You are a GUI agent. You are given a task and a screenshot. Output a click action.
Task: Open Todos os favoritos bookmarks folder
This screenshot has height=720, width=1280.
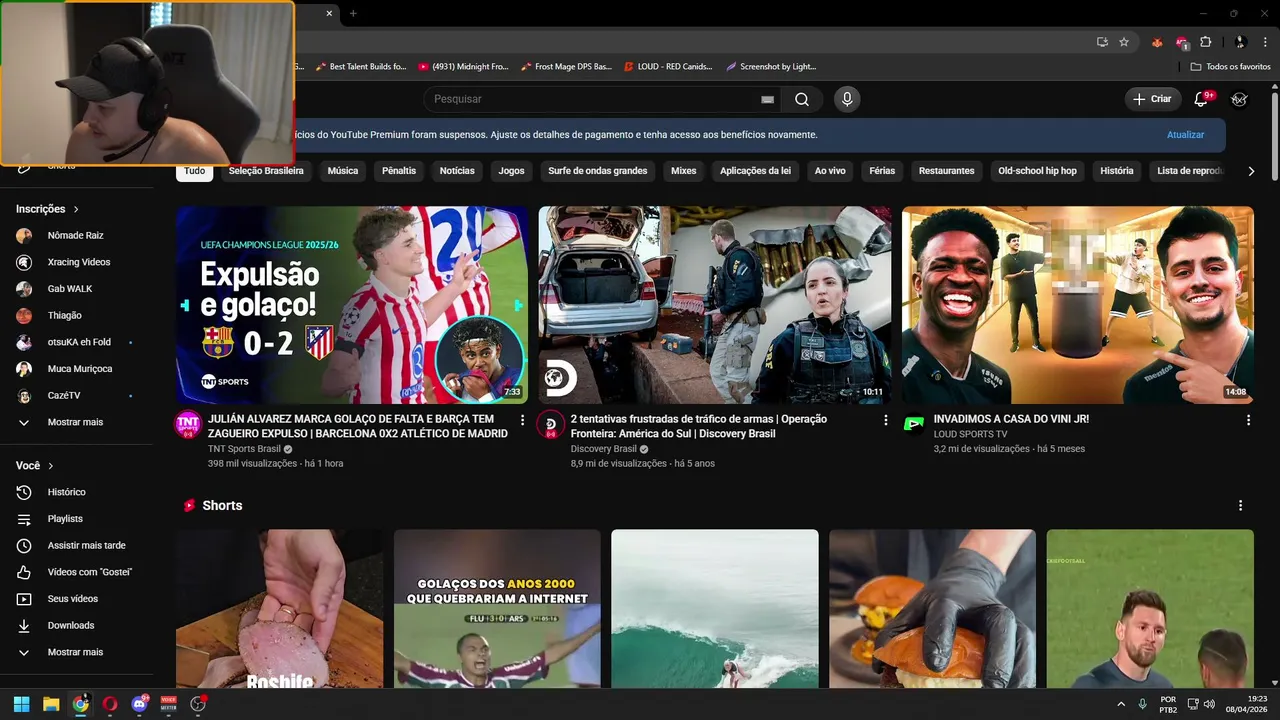point(1231,66)
